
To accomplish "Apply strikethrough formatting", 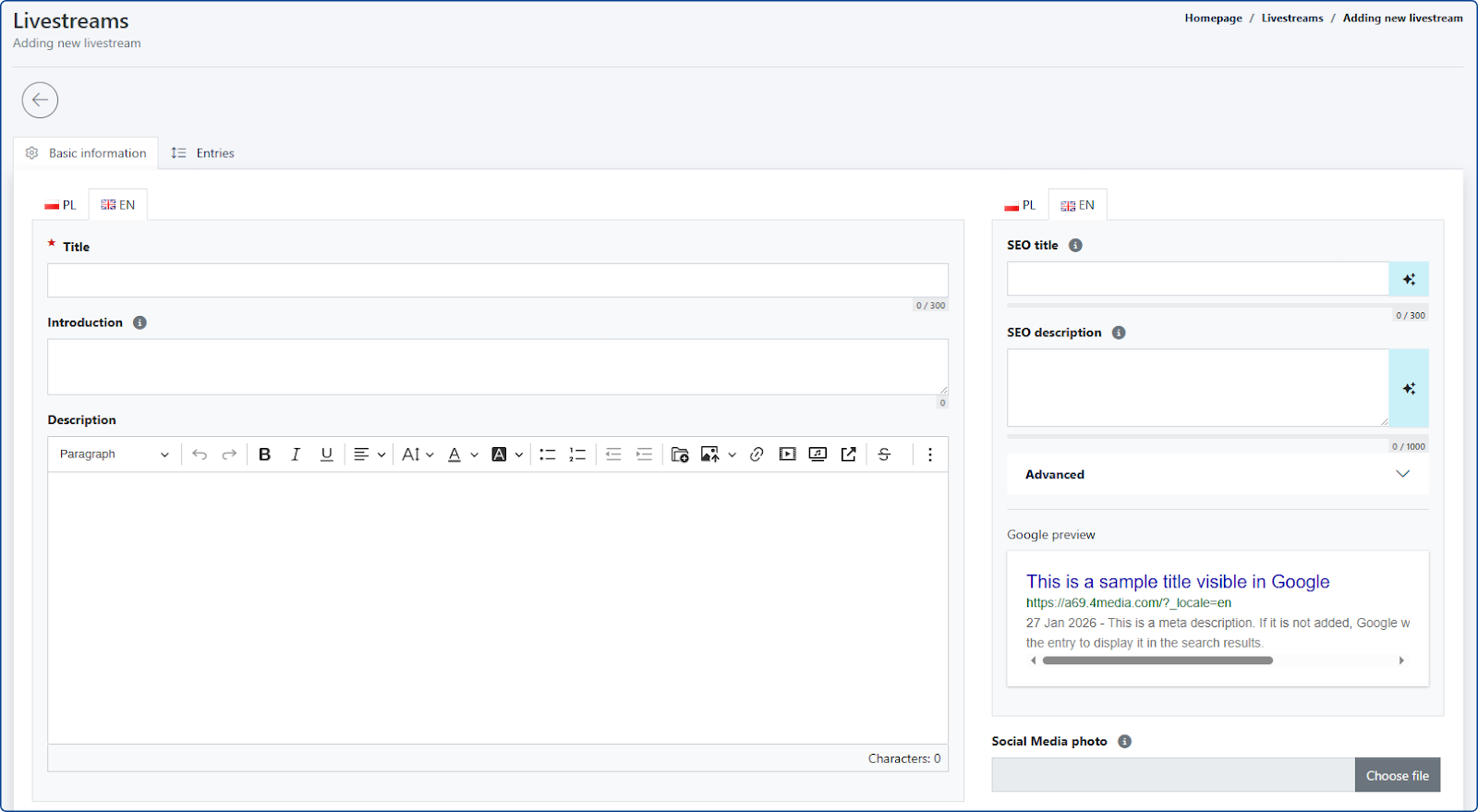I will pyautogui.click(x=884, y=454).
